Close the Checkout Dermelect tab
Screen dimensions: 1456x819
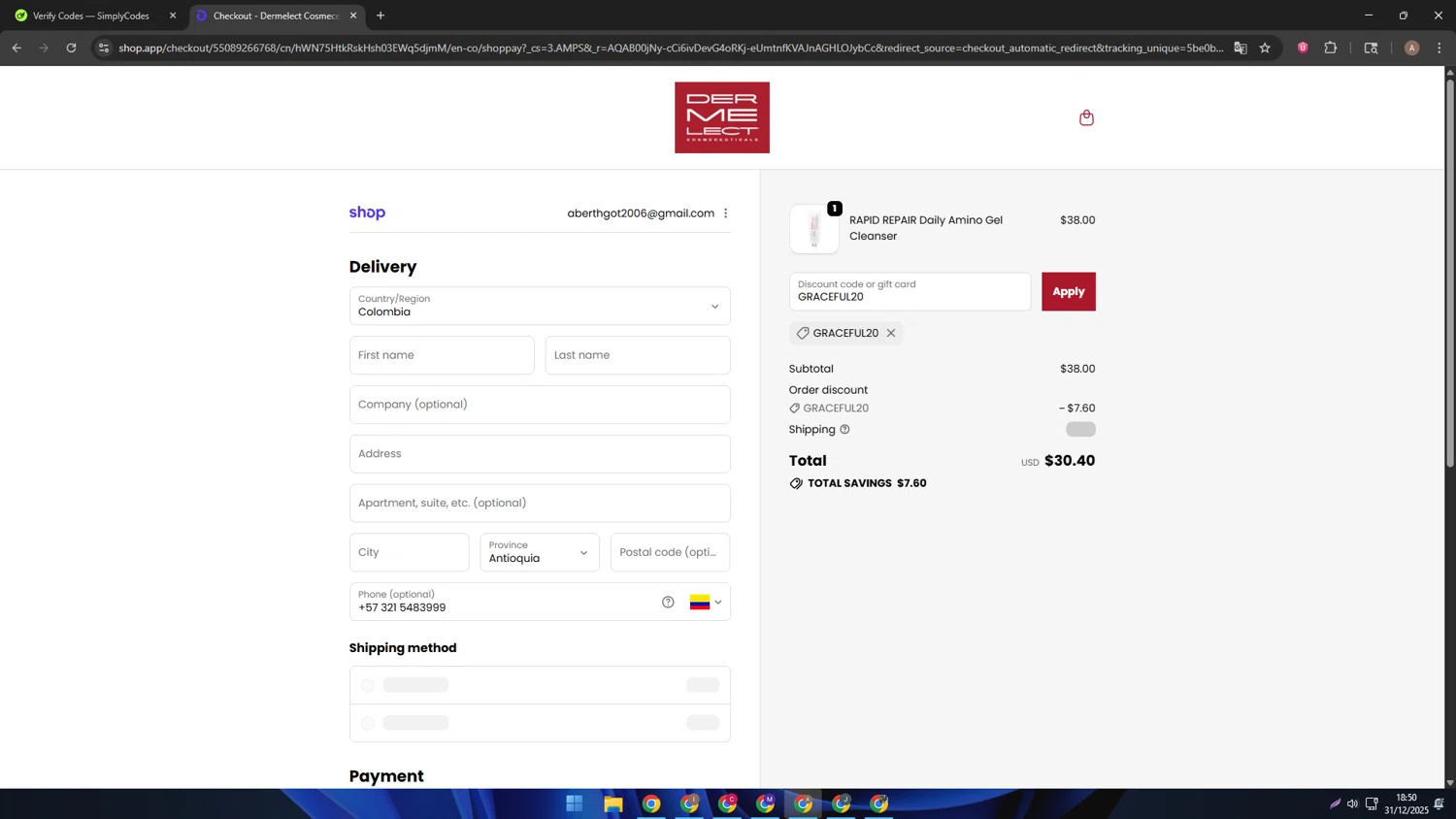[x=353, y=16]
